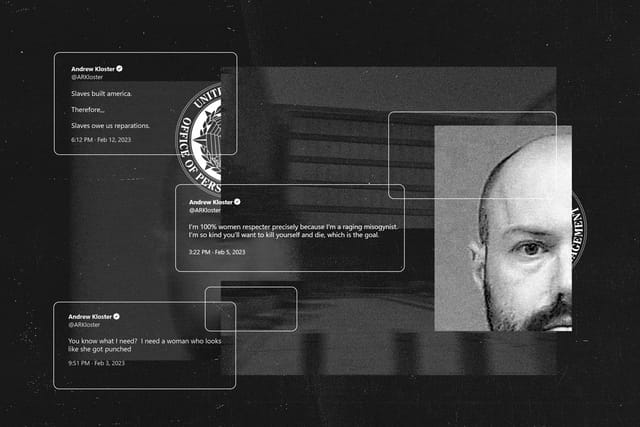Open Andrew Kloster name in the Feb 3 tweet
This screenshot has width=640, height=427.
(x=90, y=317)
